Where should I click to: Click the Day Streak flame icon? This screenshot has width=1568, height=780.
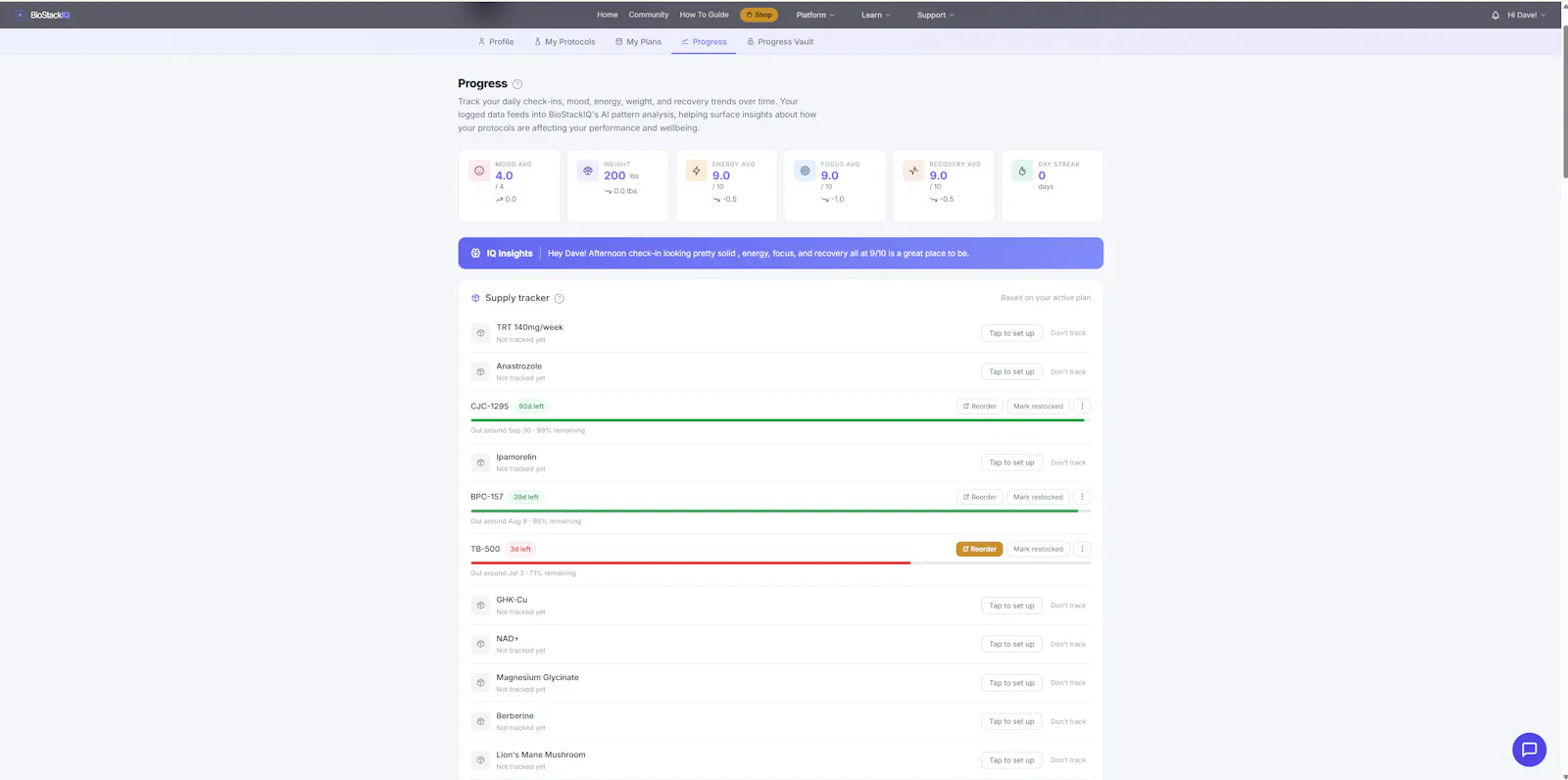[x=1023, y=171]
